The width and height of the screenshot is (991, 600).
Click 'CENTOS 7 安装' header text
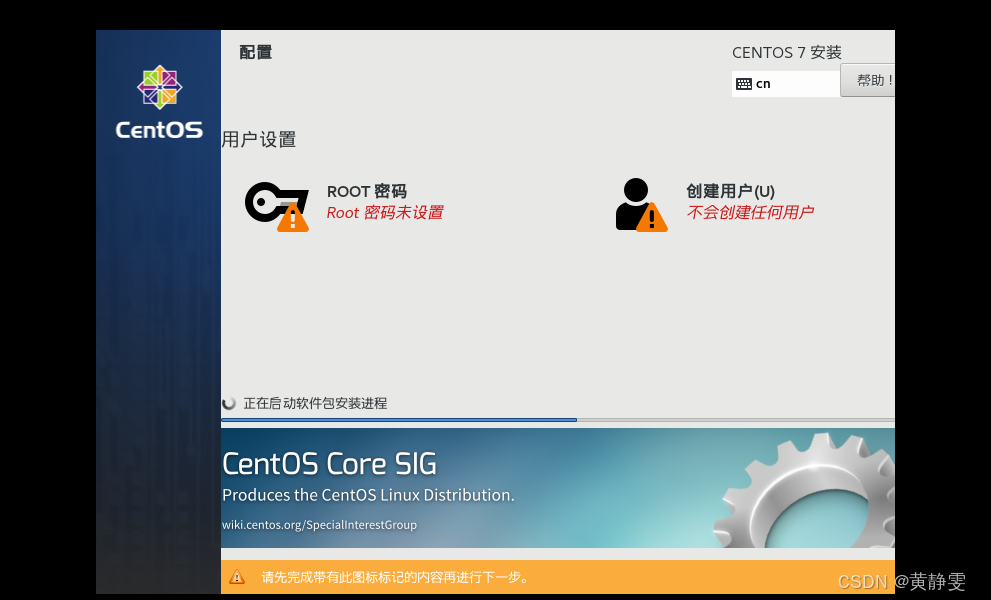(787, 52)
